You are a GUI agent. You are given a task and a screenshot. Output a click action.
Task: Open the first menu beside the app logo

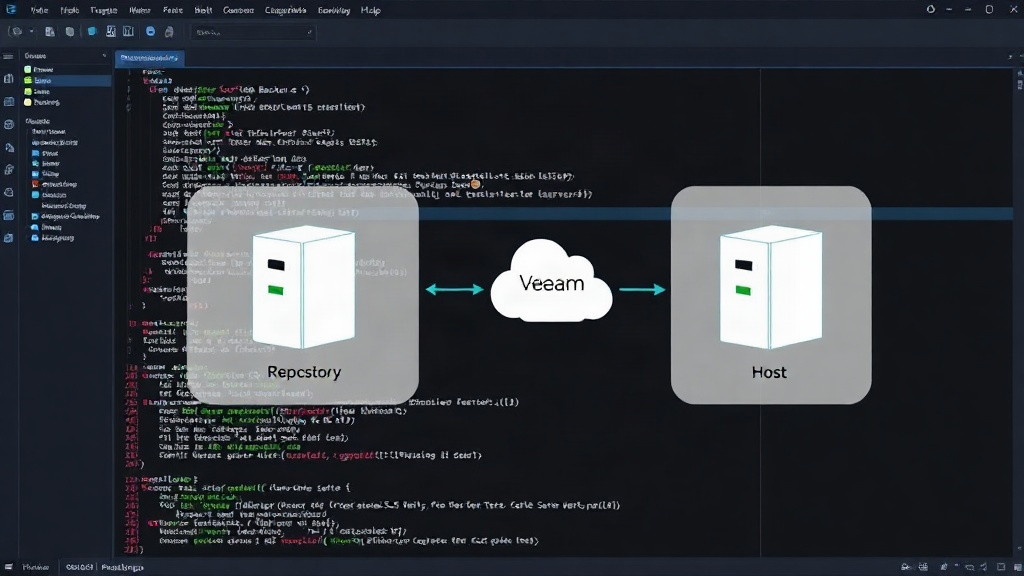coord(39,10)
